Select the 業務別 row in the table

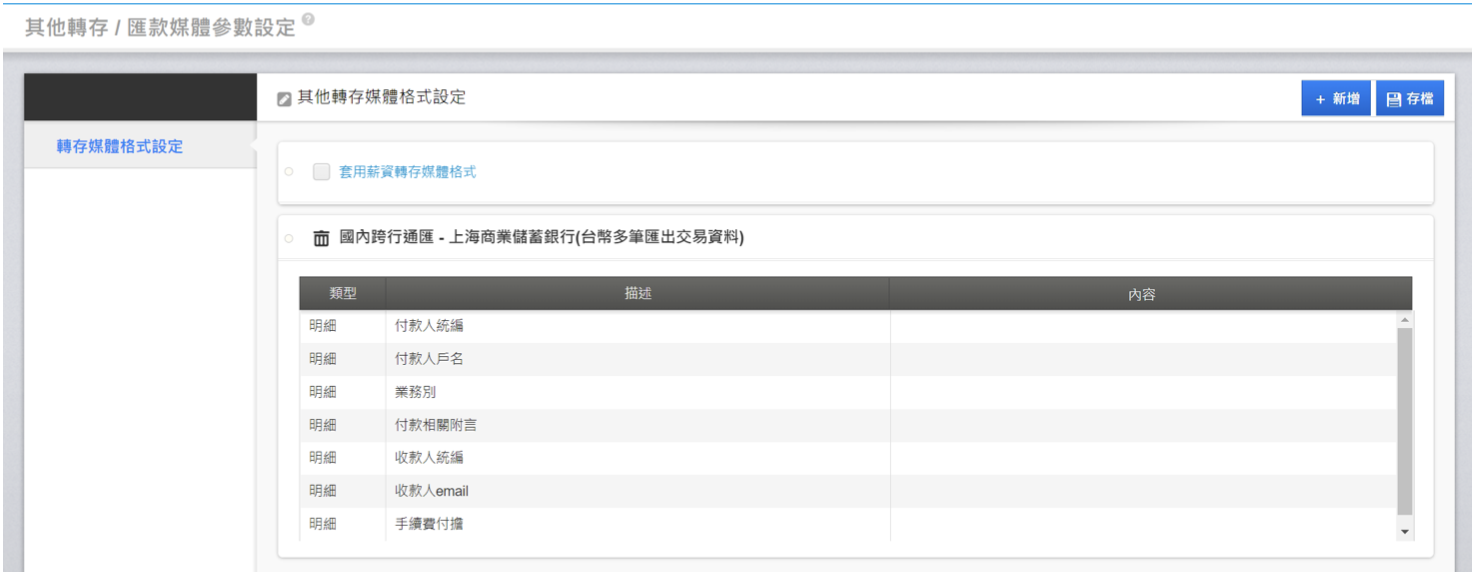pos(415,392)
